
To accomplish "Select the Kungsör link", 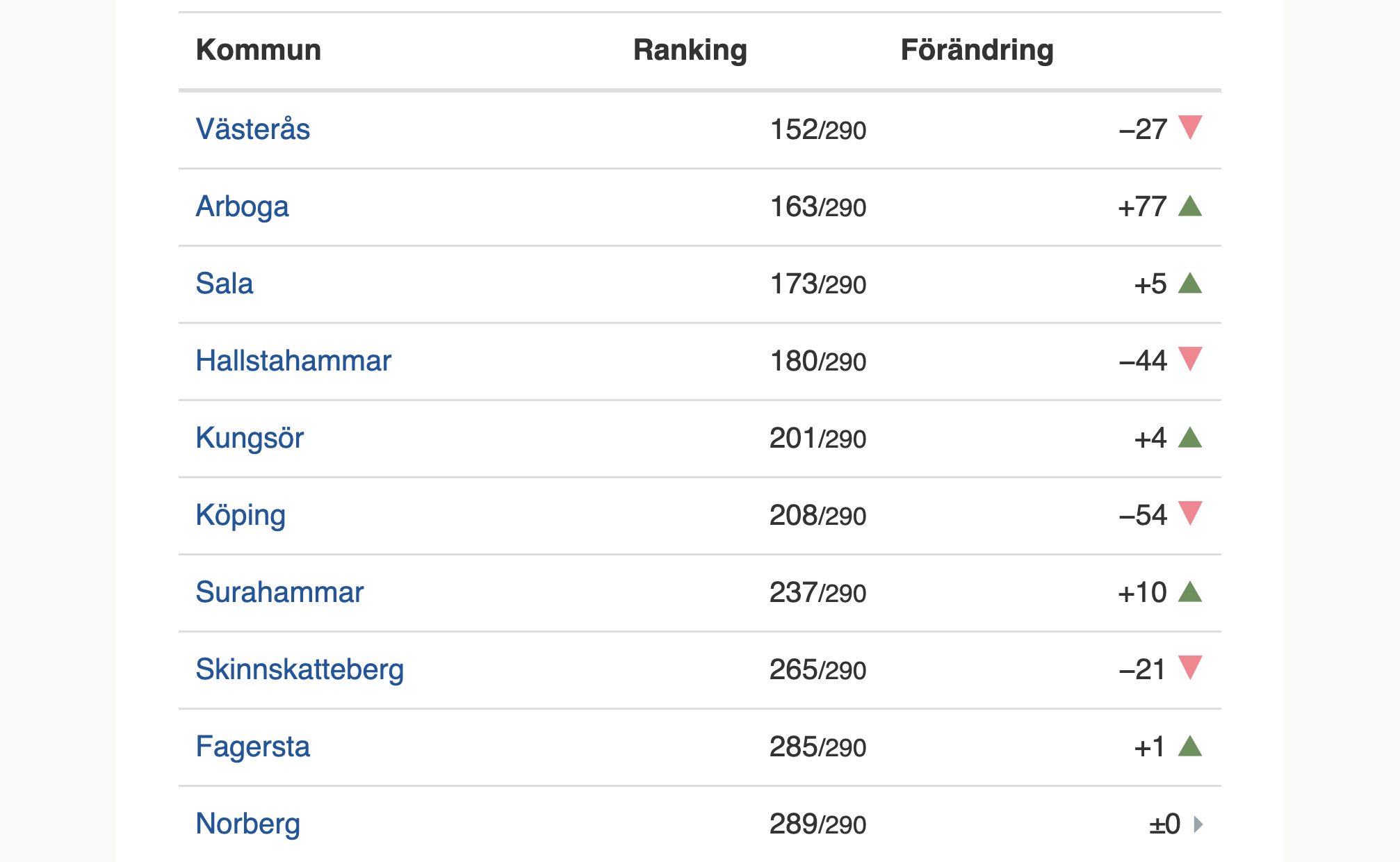I will (250, 438).
